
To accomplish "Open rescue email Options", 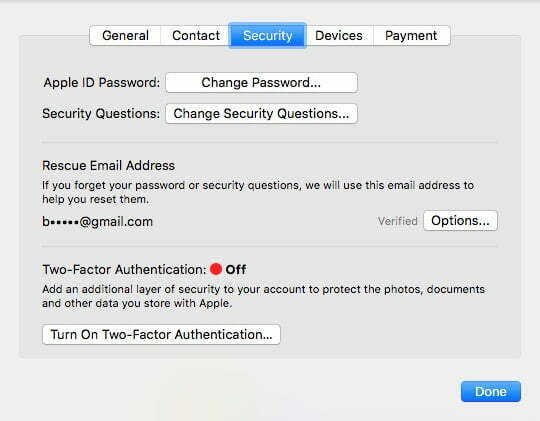I will tap(460, 220).
